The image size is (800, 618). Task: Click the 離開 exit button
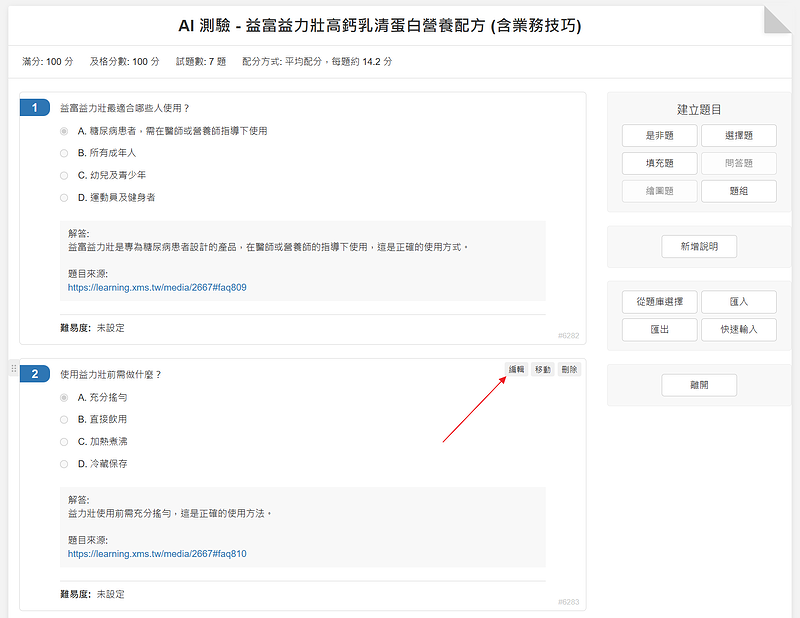pos(699,385)
